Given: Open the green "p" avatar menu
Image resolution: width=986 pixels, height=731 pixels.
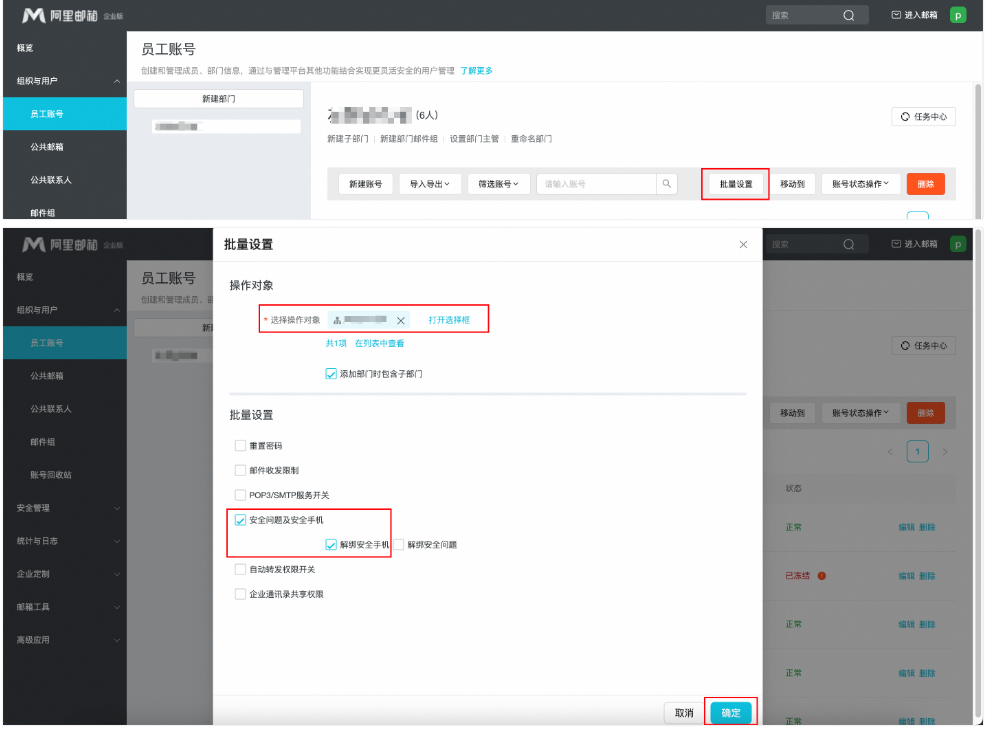Looking at the screenshot, I should 958,14.
